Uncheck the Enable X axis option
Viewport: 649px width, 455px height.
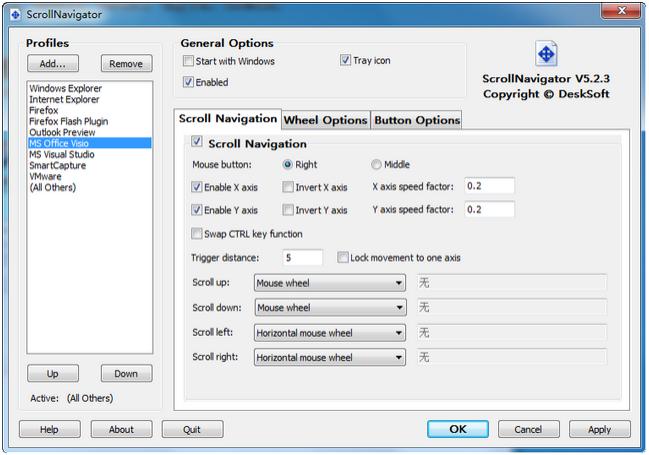196,187
